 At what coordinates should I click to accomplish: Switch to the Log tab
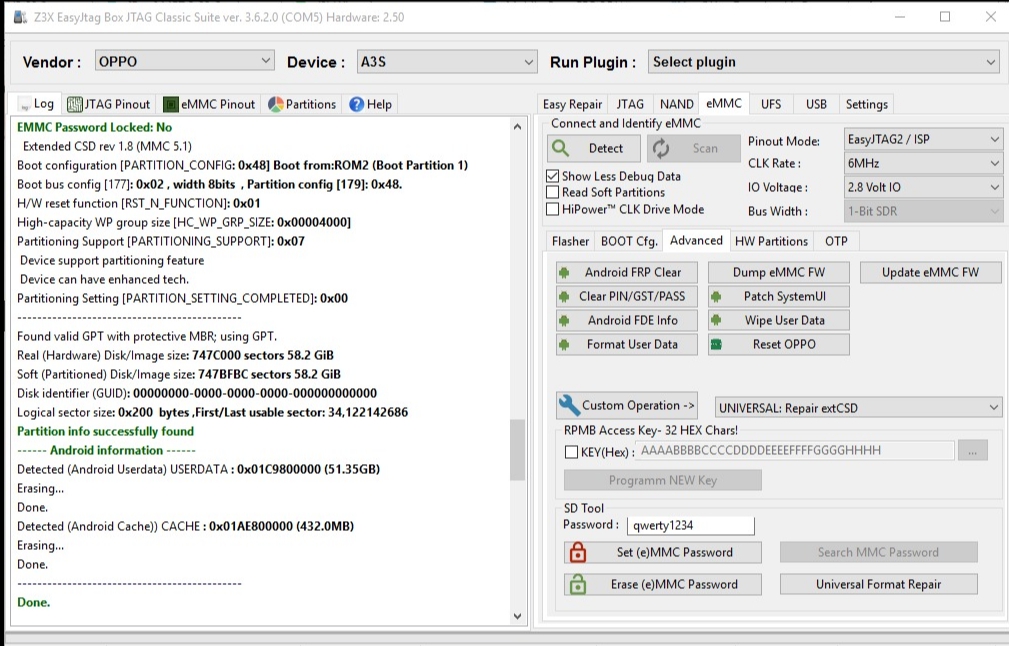pos(36,104)
